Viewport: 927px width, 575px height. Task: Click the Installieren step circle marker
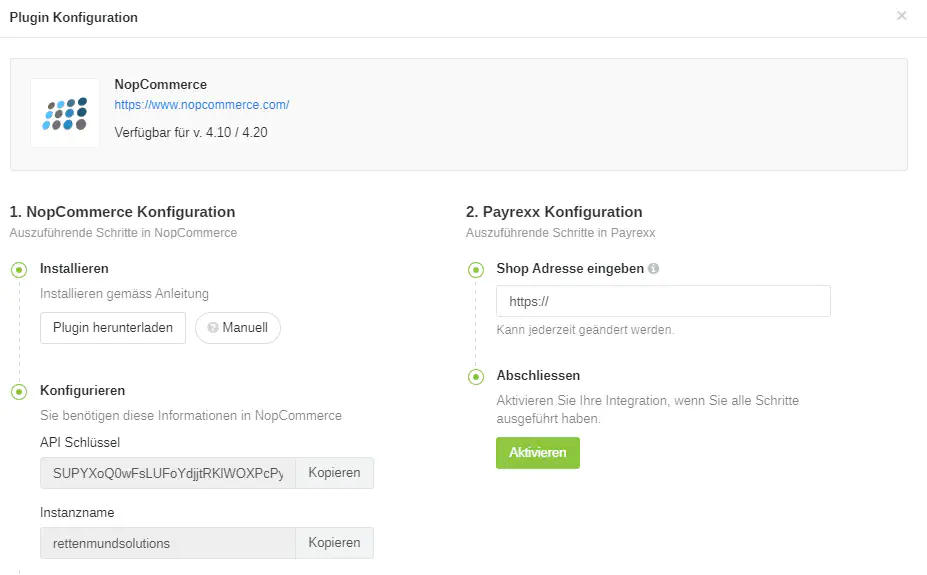pos(19,269)
